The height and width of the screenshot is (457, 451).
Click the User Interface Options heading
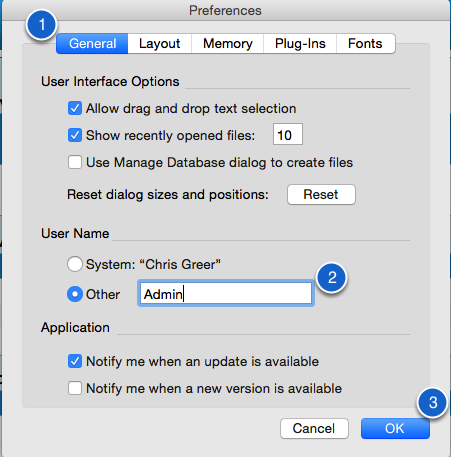(110, 82)
